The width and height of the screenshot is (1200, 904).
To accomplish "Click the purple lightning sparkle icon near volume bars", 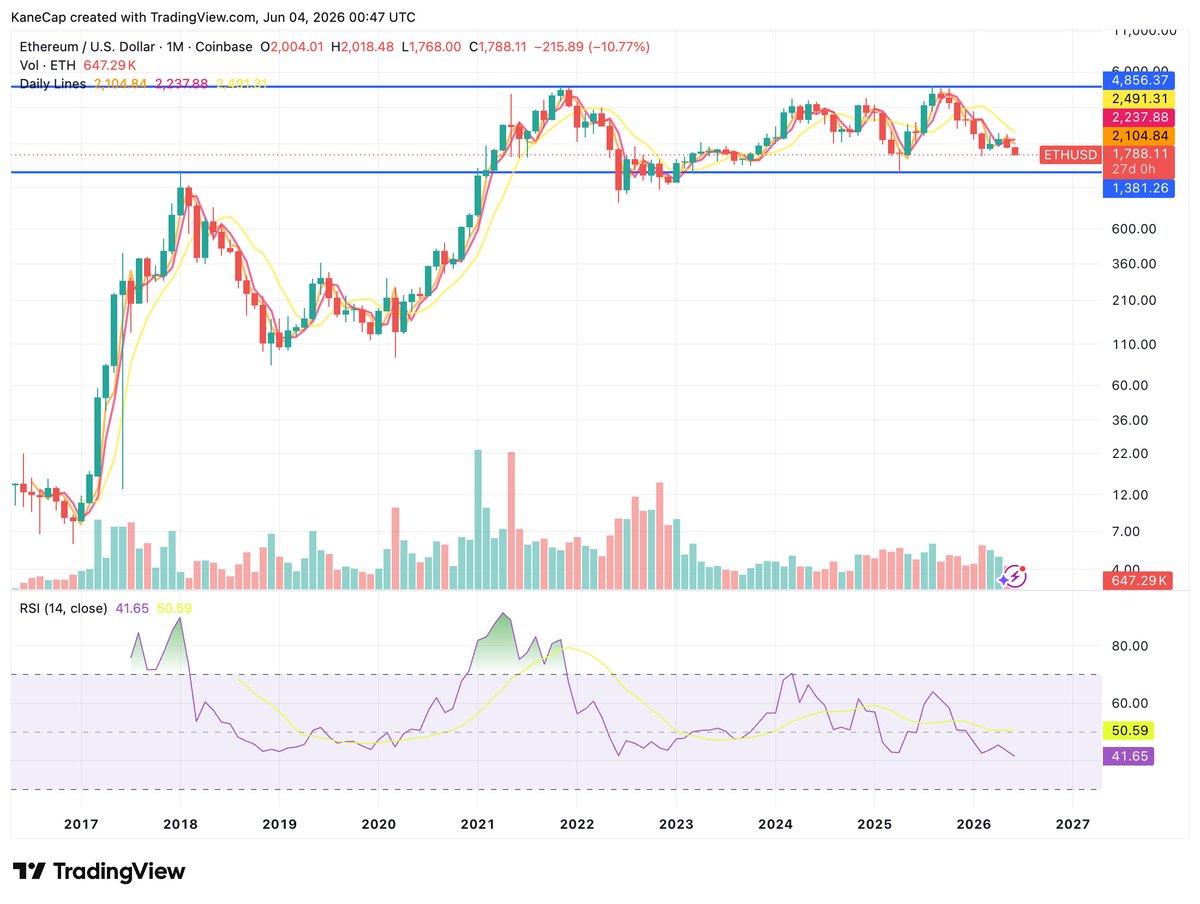I will coord(1013,576).
